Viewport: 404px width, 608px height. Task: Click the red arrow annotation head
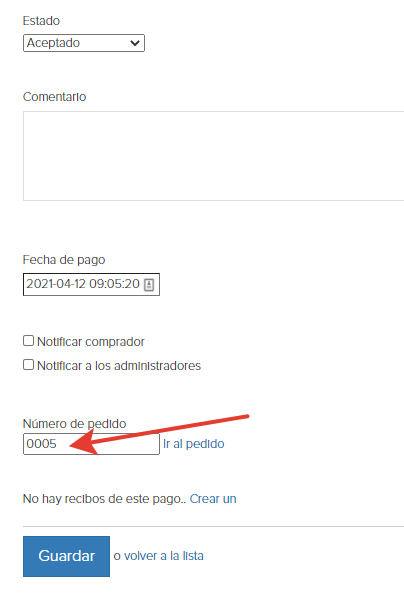83,443
